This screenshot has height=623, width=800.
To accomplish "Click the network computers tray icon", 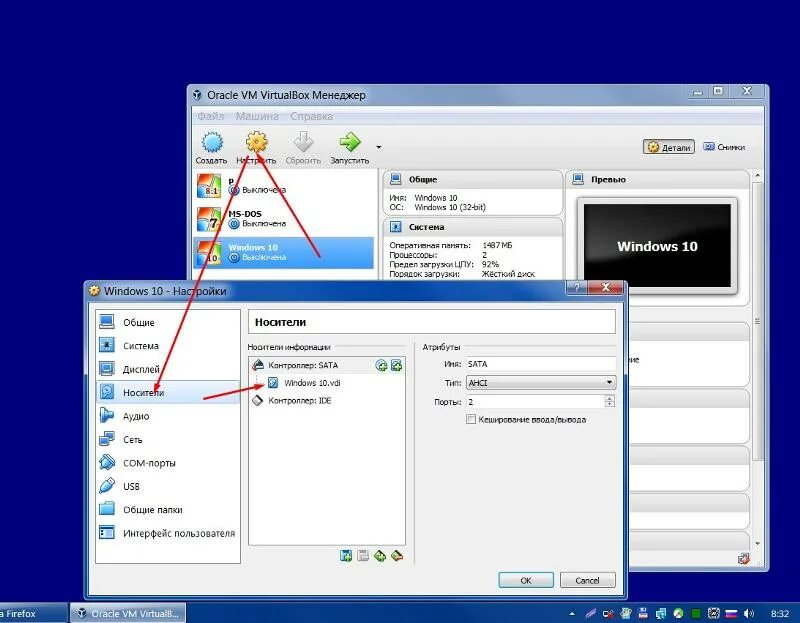I will 661,613.
